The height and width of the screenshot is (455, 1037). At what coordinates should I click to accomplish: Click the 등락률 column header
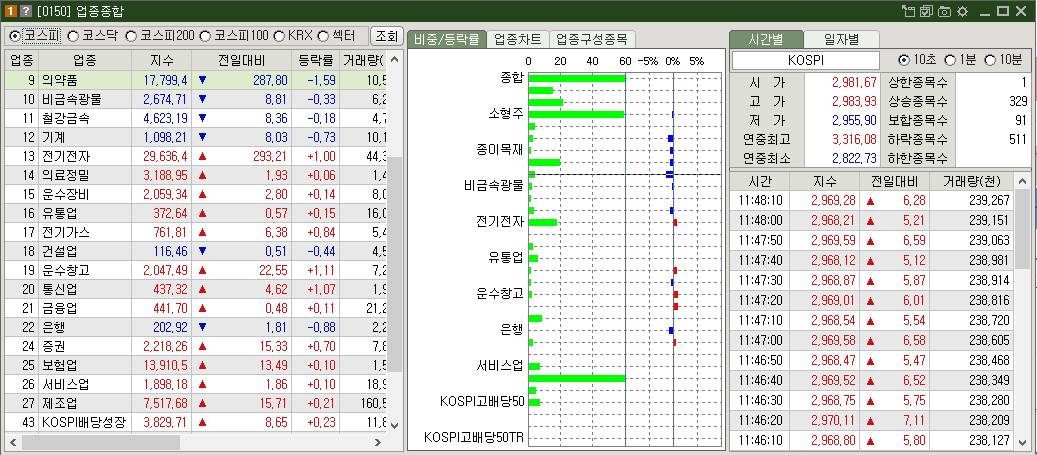tap(315, 61)
